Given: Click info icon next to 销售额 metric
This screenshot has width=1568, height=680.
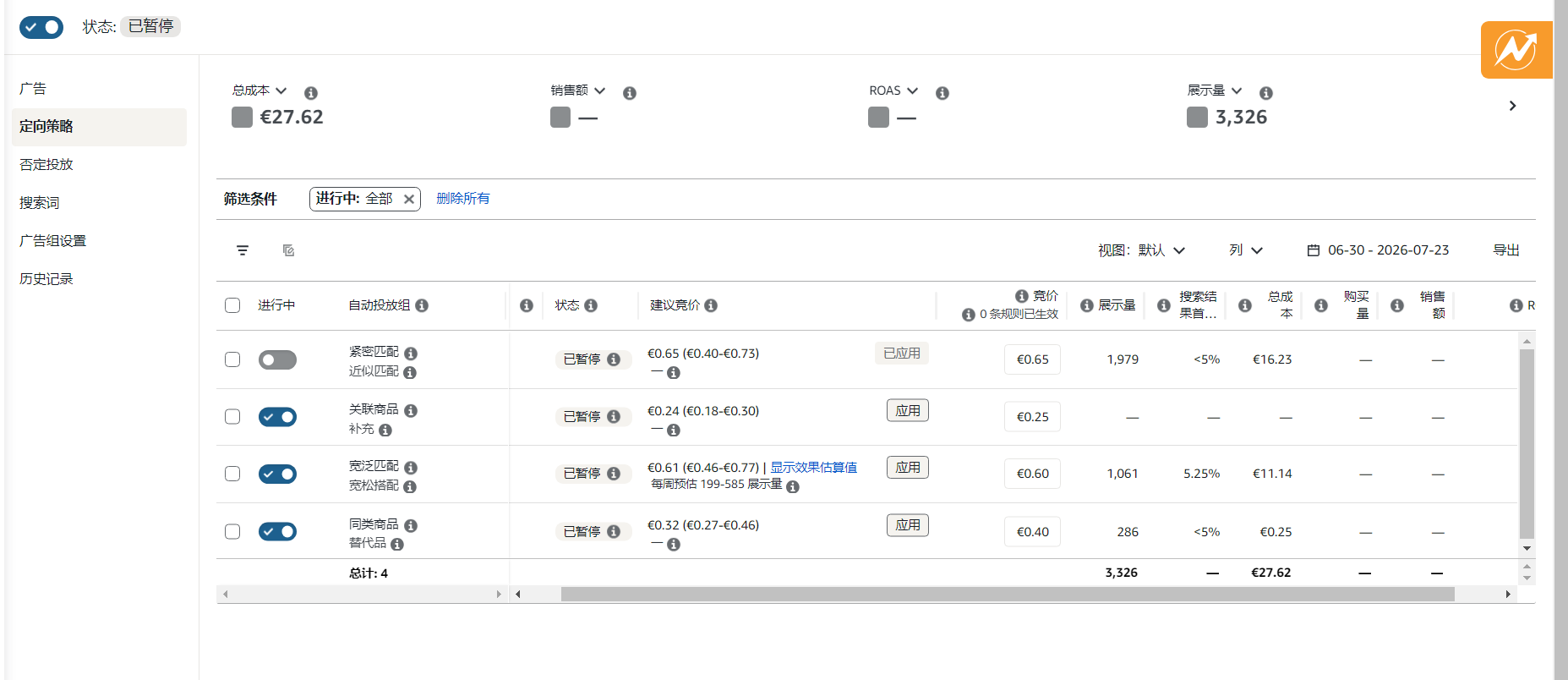Looking at the screenshot, I should click(x=630, y=93).
